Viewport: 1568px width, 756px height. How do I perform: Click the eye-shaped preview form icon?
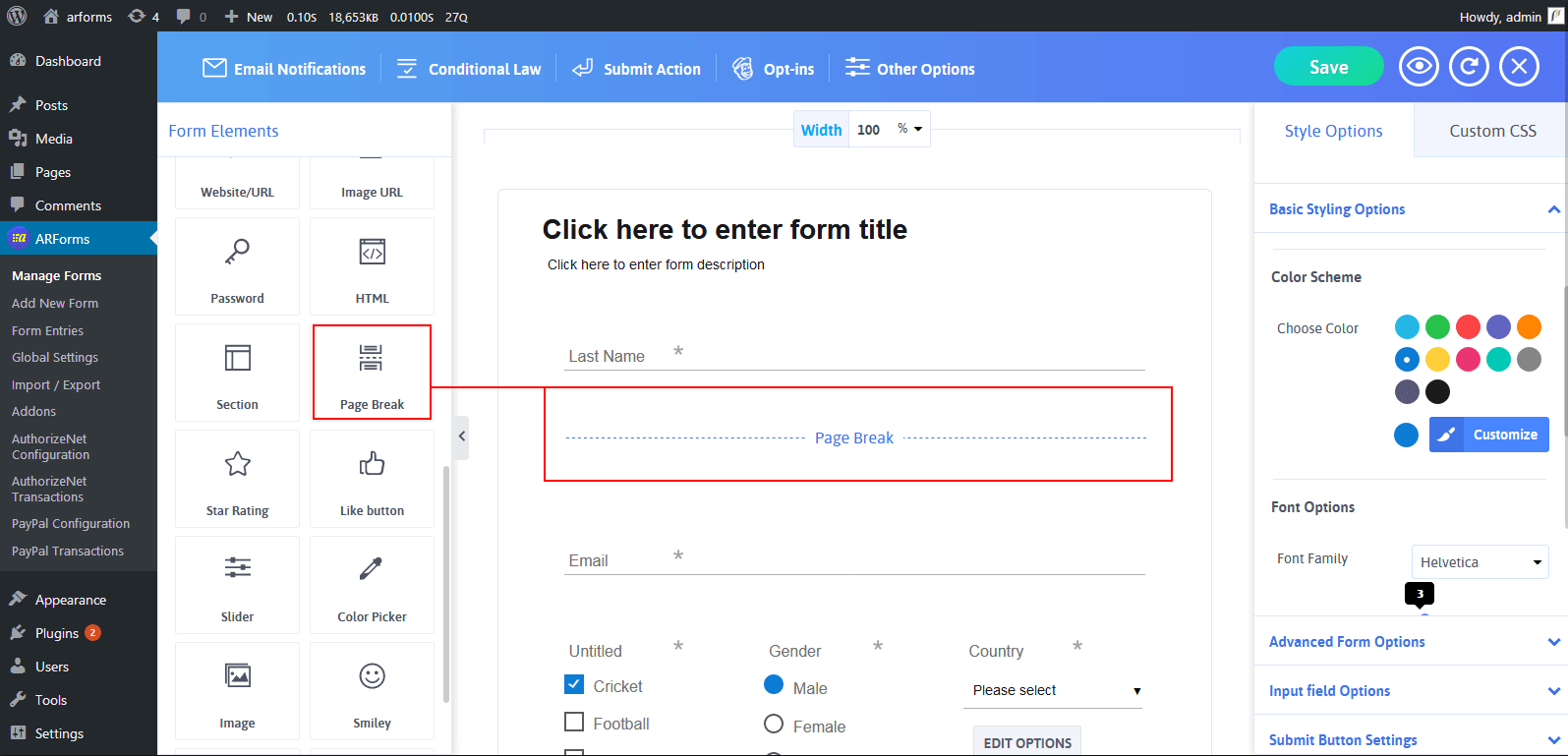coord(1419,67)
